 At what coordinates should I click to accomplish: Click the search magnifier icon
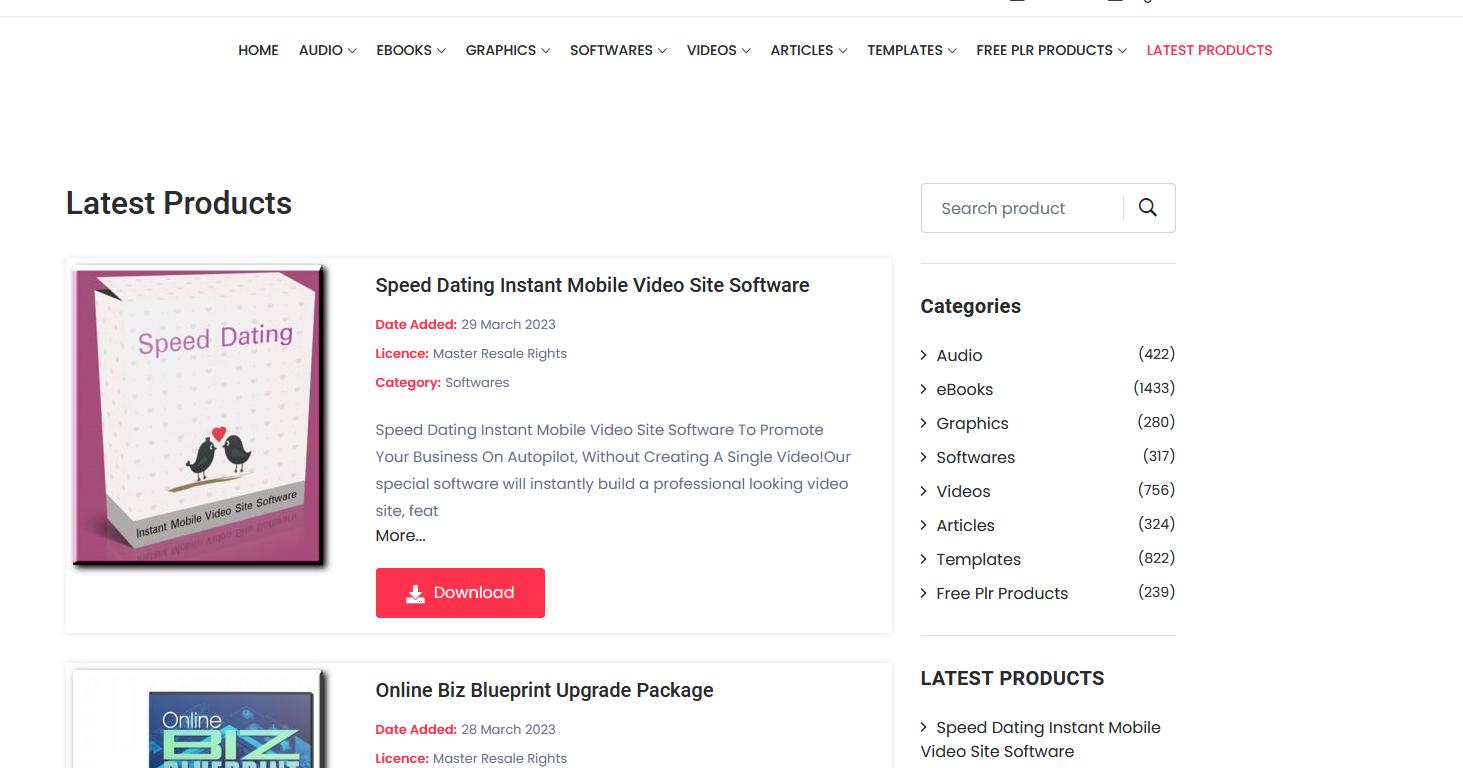(x=1148, y=208)
